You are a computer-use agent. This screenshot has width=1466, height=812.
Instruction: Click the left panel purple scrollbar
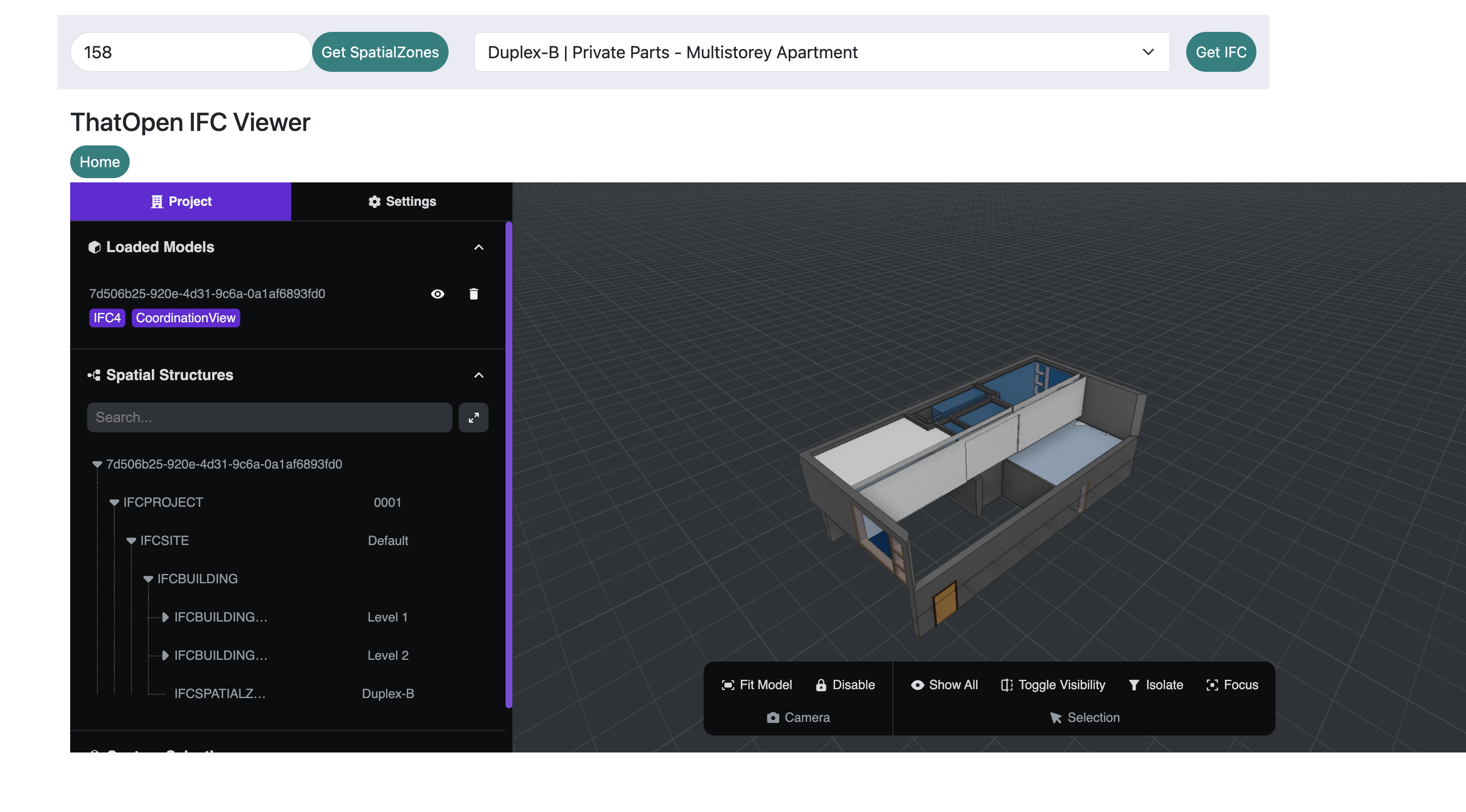point(508,466)
